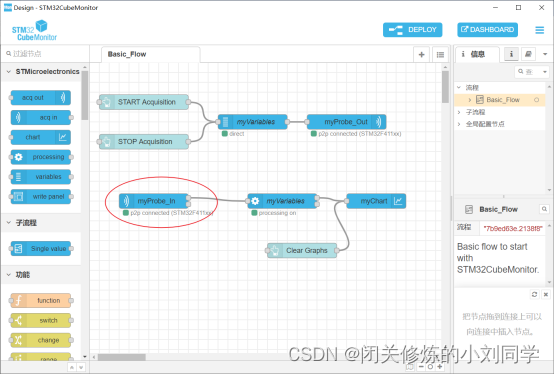Open the flow list button

click(x=440, y=54)
